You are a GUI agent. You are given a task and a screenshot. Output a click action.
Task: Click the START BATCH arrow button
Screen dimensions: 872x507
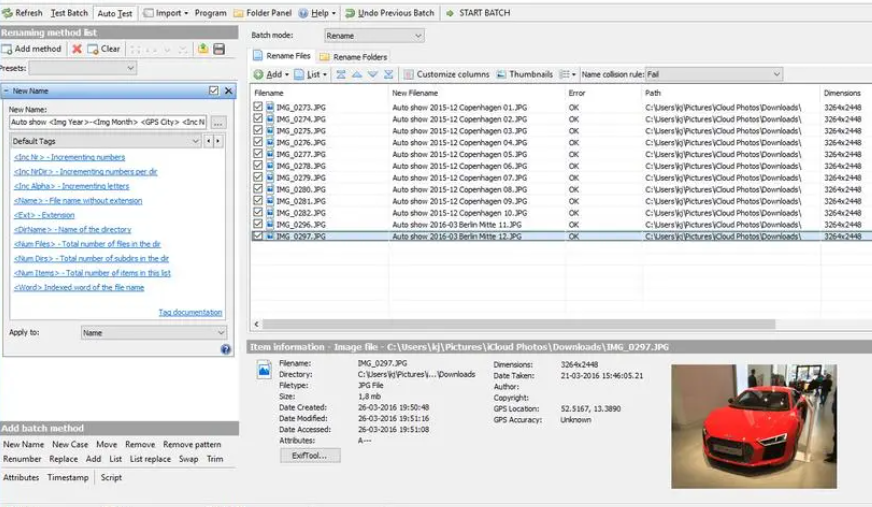[x=450, y=13]
